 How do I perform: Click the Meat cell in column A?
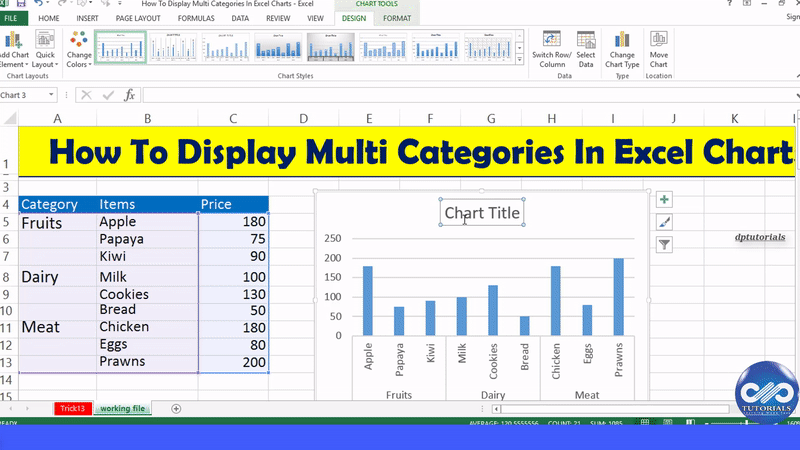58,327
